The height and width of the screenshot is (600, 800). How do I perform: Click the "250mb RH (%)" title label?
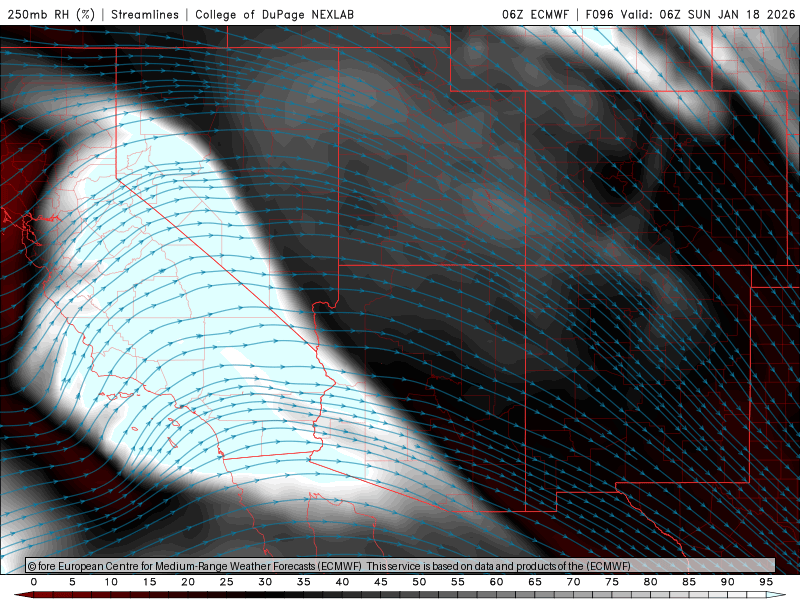pos(52,14)
